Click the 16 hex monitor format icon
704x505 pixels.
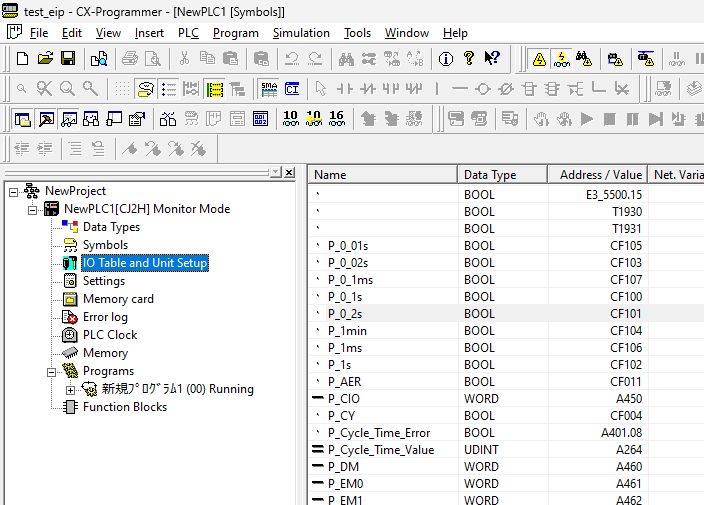336,119
